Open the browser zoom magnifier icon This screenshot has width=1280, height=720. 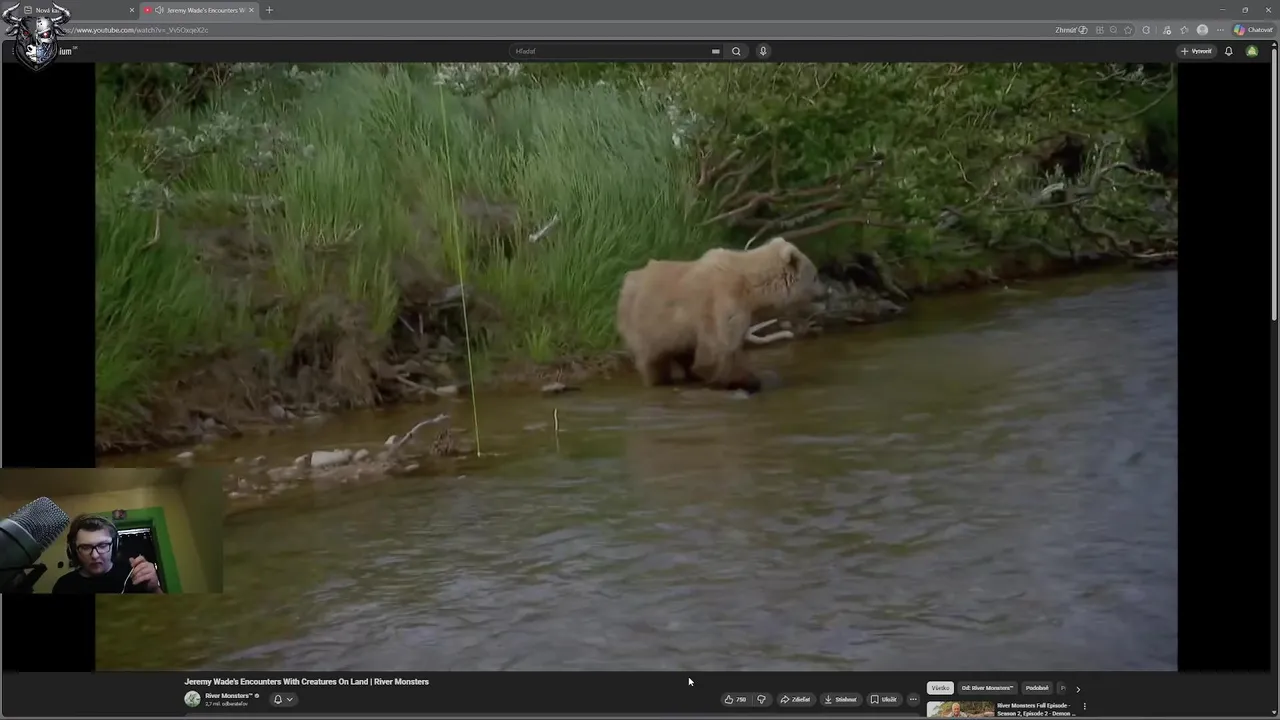click(x=1113, y=30)
